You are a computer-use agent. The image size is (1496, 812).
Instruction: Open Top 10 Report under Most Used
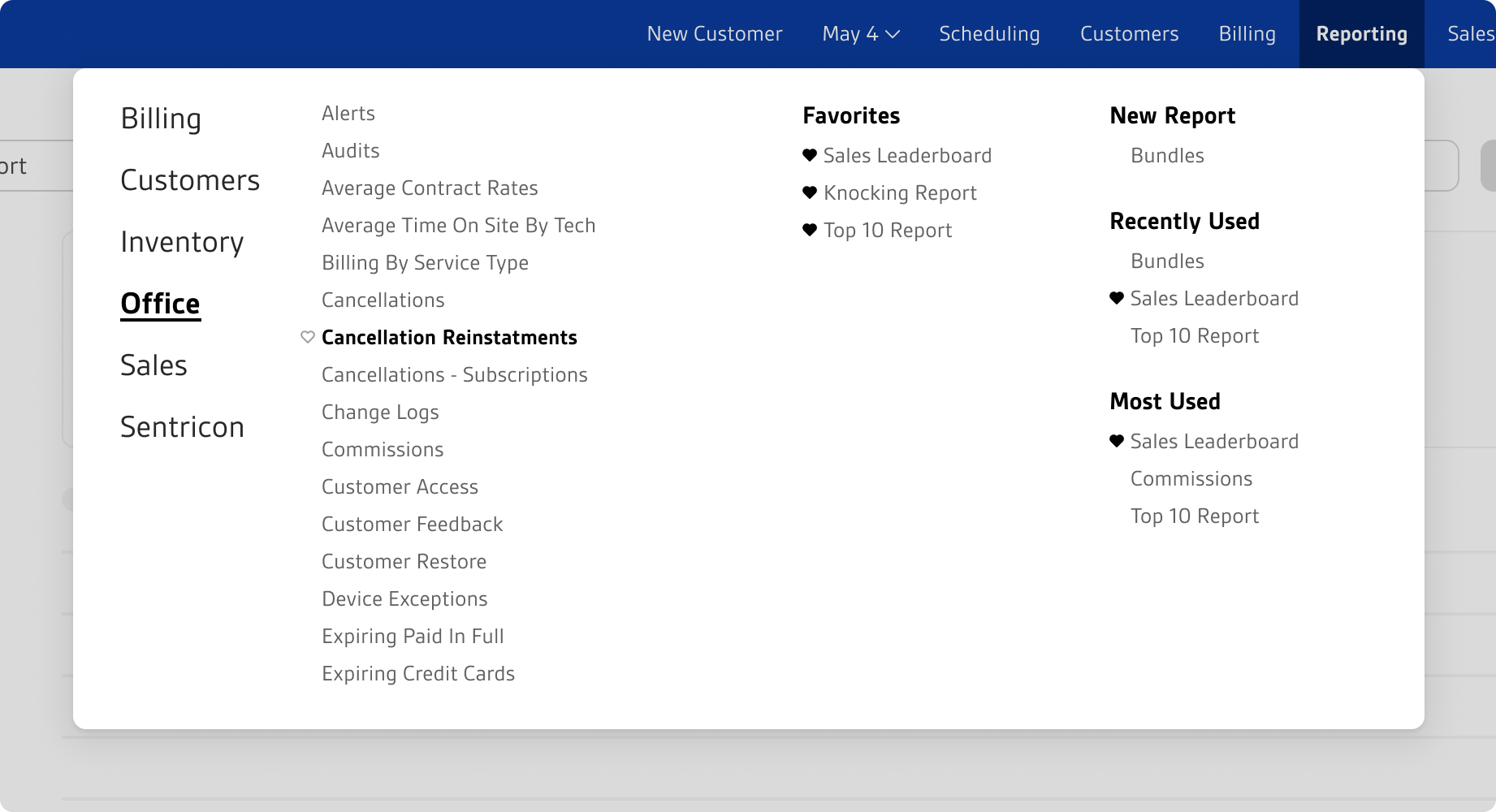tap(1195, 516)
